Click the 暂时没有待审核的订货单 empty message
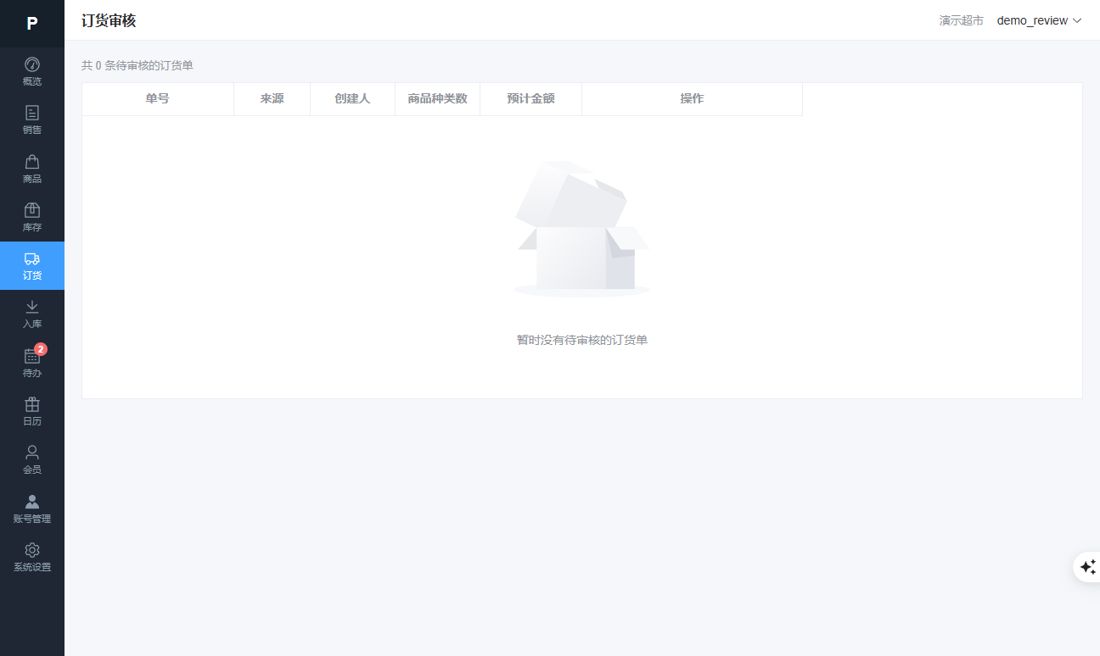Viewport: 1100px width, 656px height. click(x=582, y=340)
